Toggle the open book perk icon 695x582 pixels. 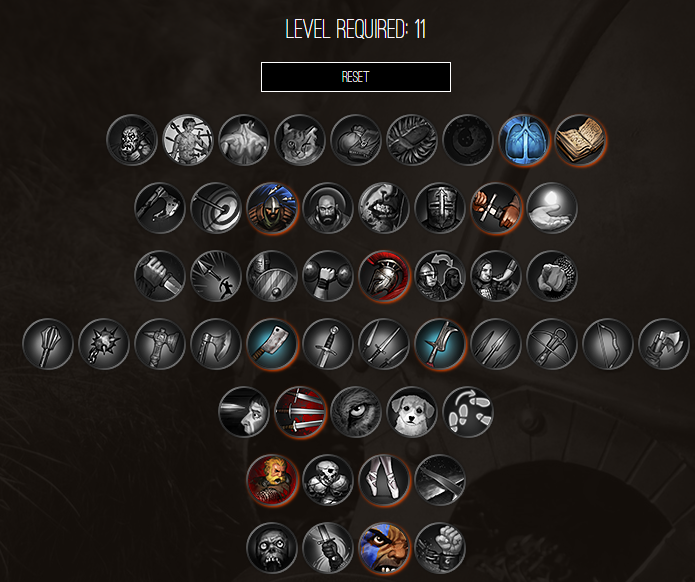(580, 140)
